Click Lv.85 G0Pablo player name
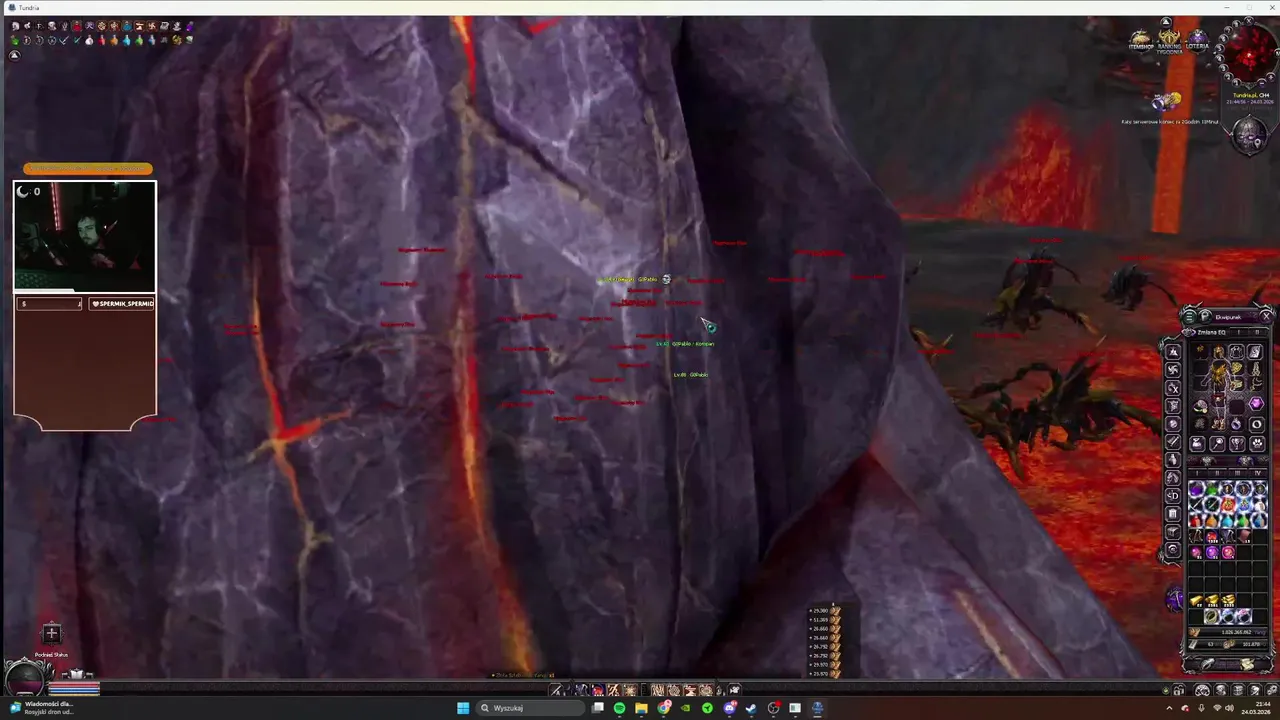The image size is (1280, 720). pyautogui.click(x=691, y=375)
